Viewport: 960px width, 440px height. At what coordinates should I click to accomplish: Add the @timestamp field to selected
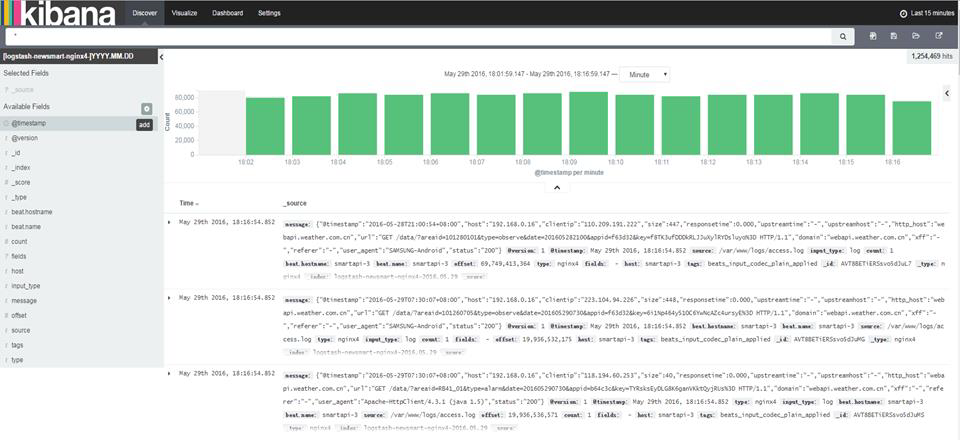coord(144,124)
